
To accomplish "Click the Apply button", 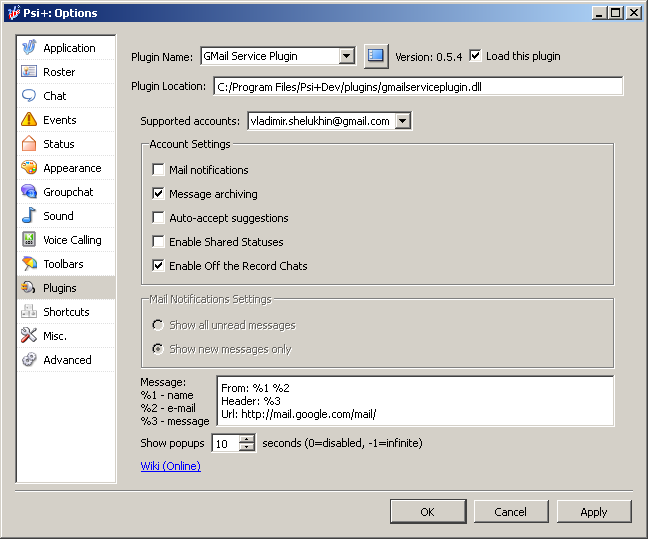I will (593, 512).
